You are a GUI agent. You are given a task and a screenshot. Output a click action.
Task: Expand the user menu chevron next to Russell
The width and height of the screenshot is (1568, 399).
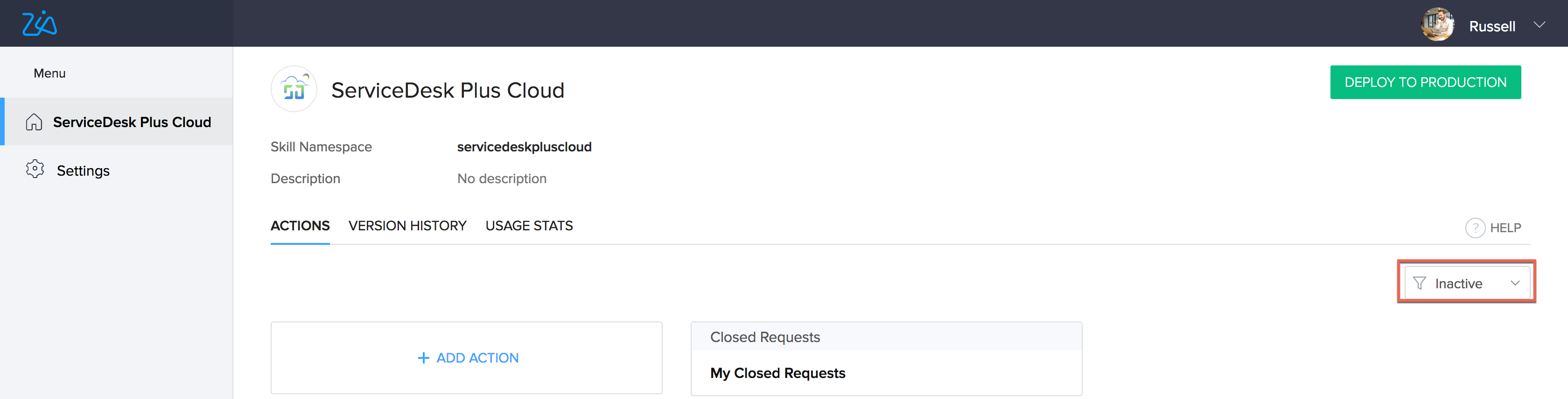(x=1539, y=25)
